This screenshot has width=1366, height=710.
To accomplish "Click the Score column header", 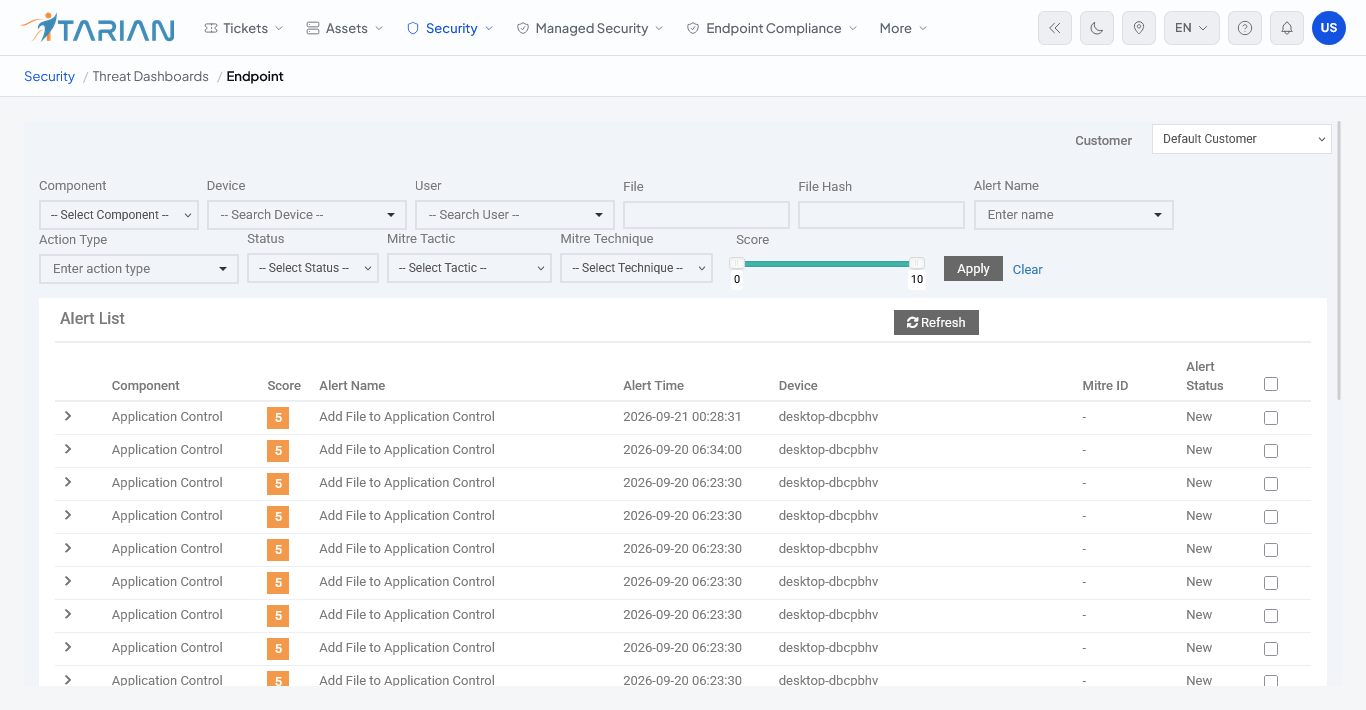I will click(x=284, y=385).
